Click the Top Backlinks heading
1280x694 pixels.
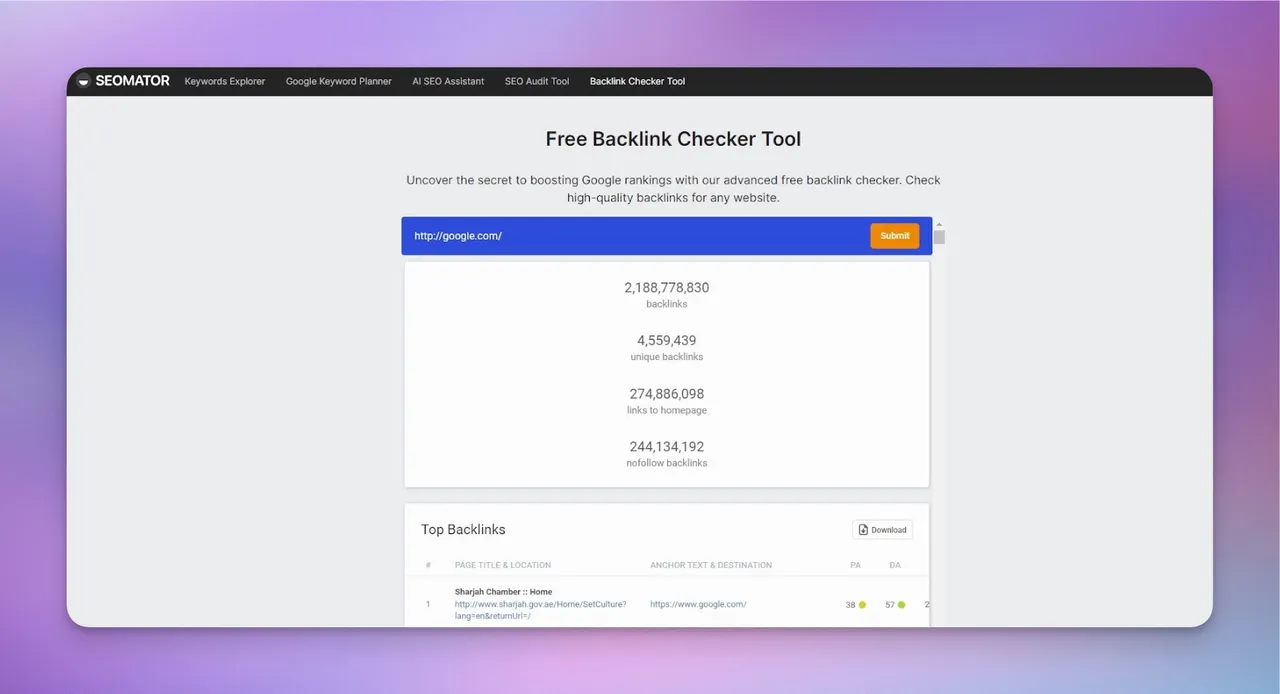[463, 530]
